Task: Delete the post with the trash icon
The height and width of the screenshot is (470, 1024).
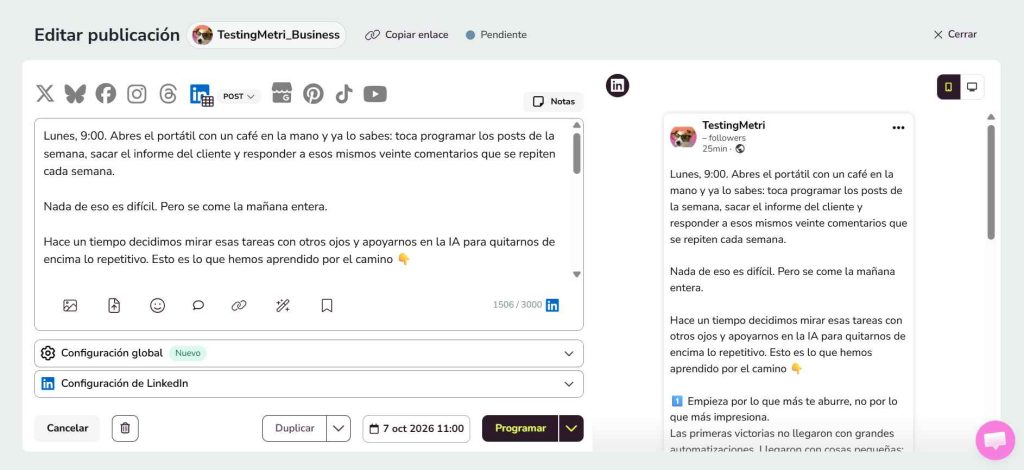Action: 125,428
